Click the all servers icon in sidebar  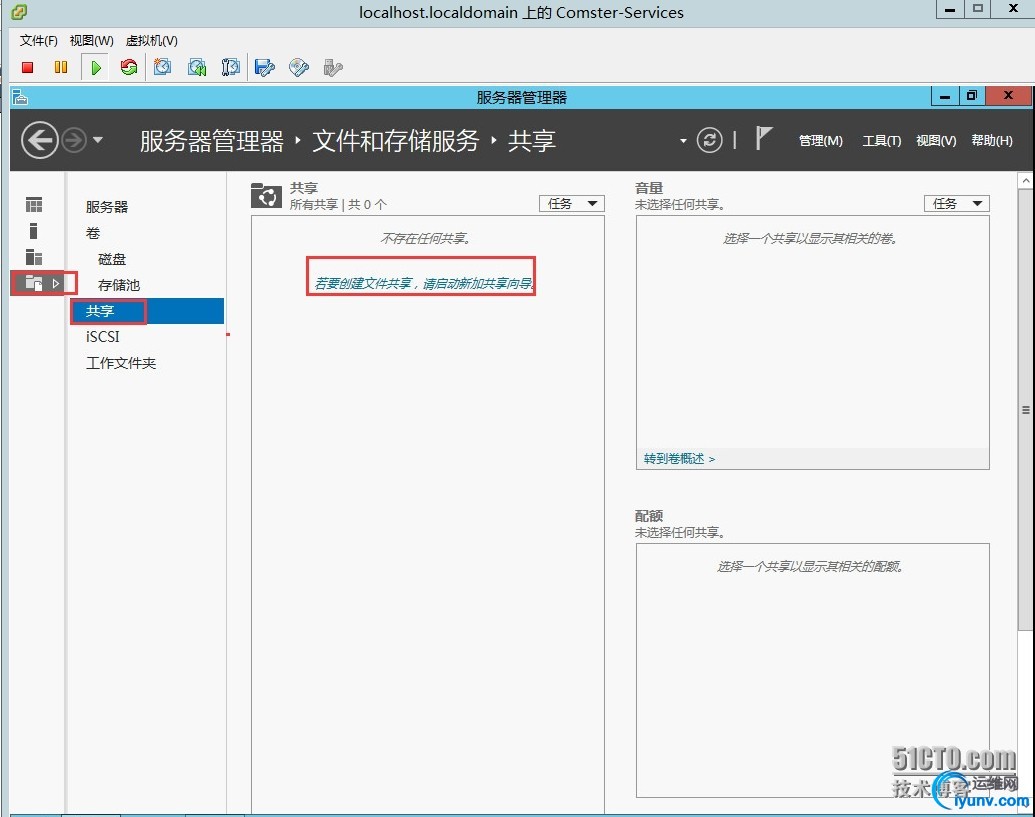point(34,257)
